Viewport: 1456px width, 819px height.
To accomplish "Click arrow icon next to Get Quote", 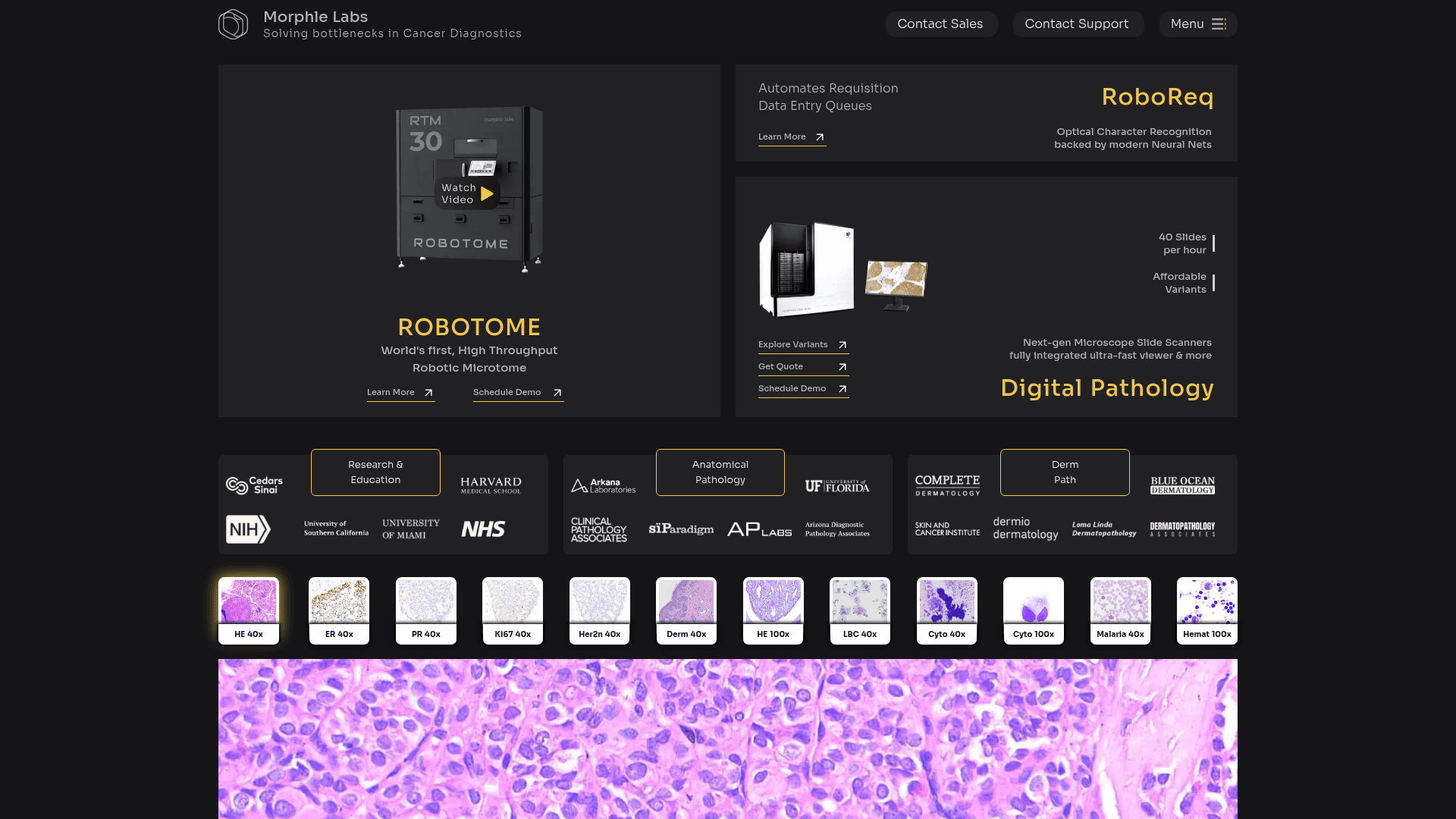I will pyautogui.click(x=843, y=367).
